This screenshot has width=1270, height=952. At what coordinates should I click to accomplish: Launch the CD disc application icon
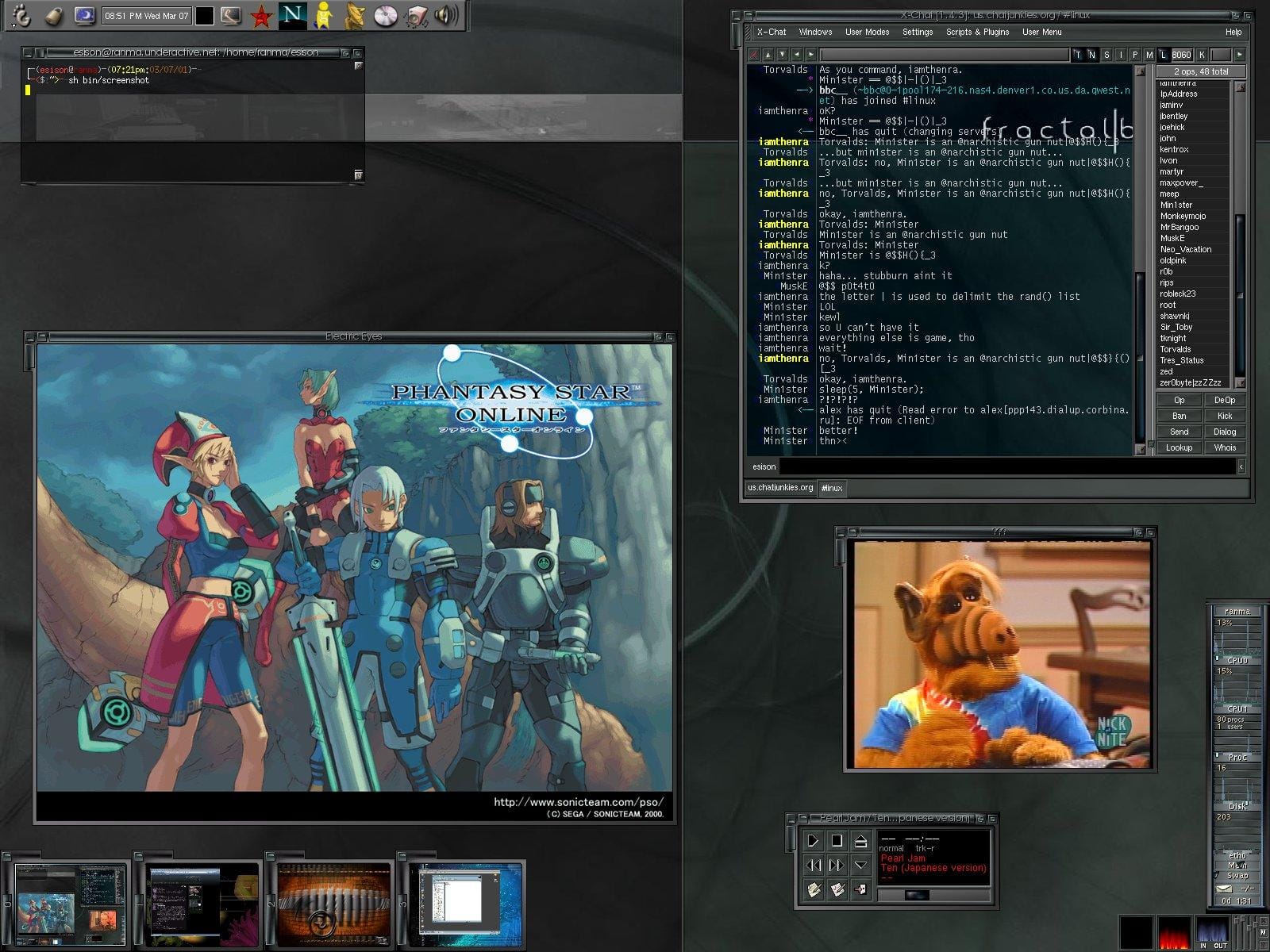(x=386, y=14)
